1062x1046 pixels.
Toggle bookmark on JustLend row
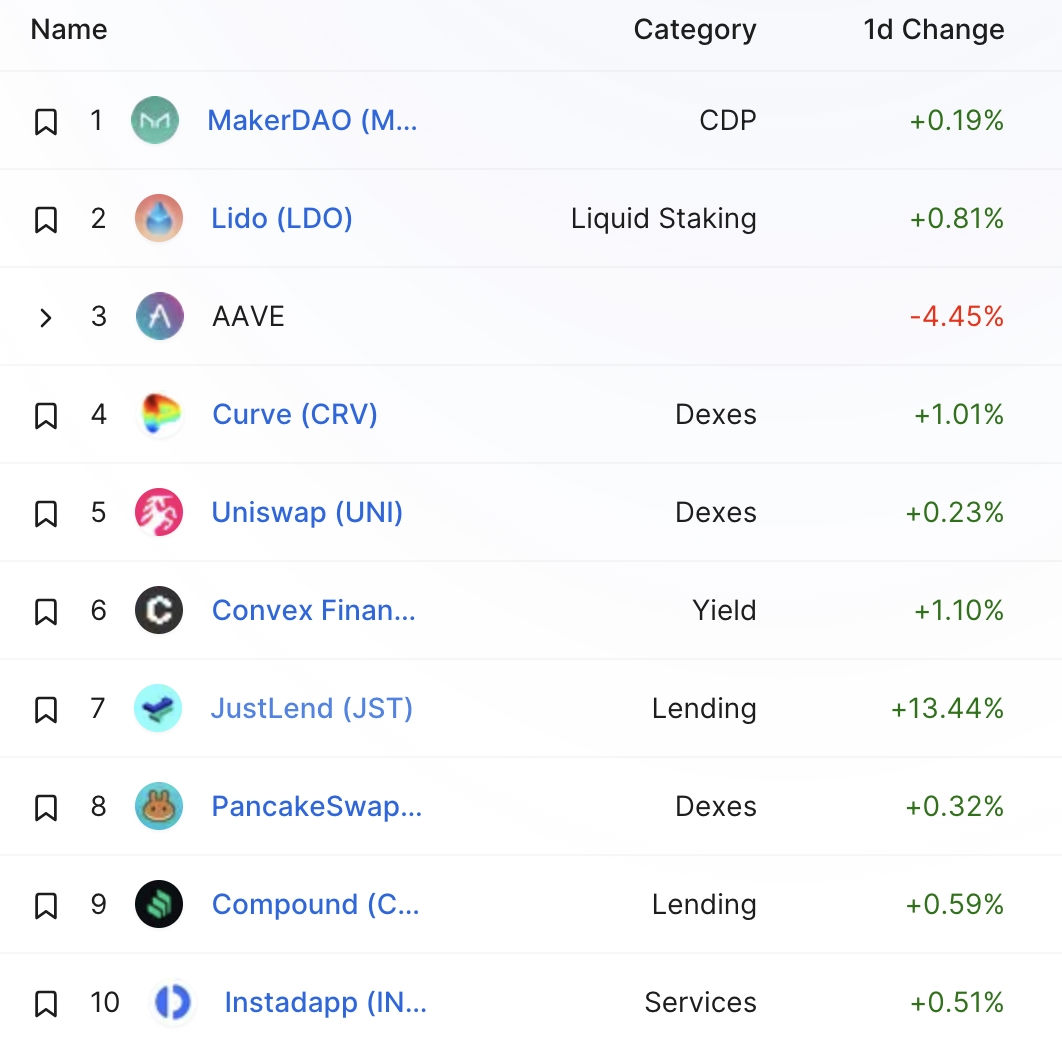(x=46, y=710)
